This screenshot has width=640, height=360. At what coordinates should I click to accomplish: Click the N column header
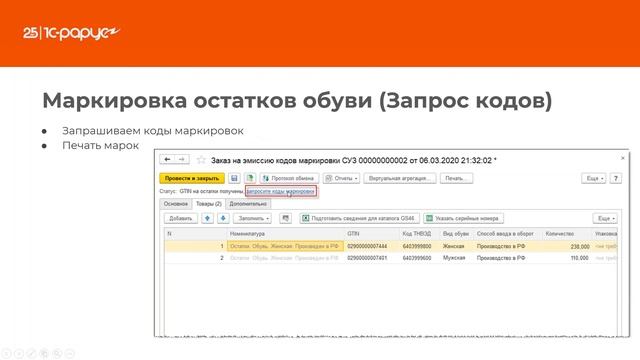click(x=196, y=234)
